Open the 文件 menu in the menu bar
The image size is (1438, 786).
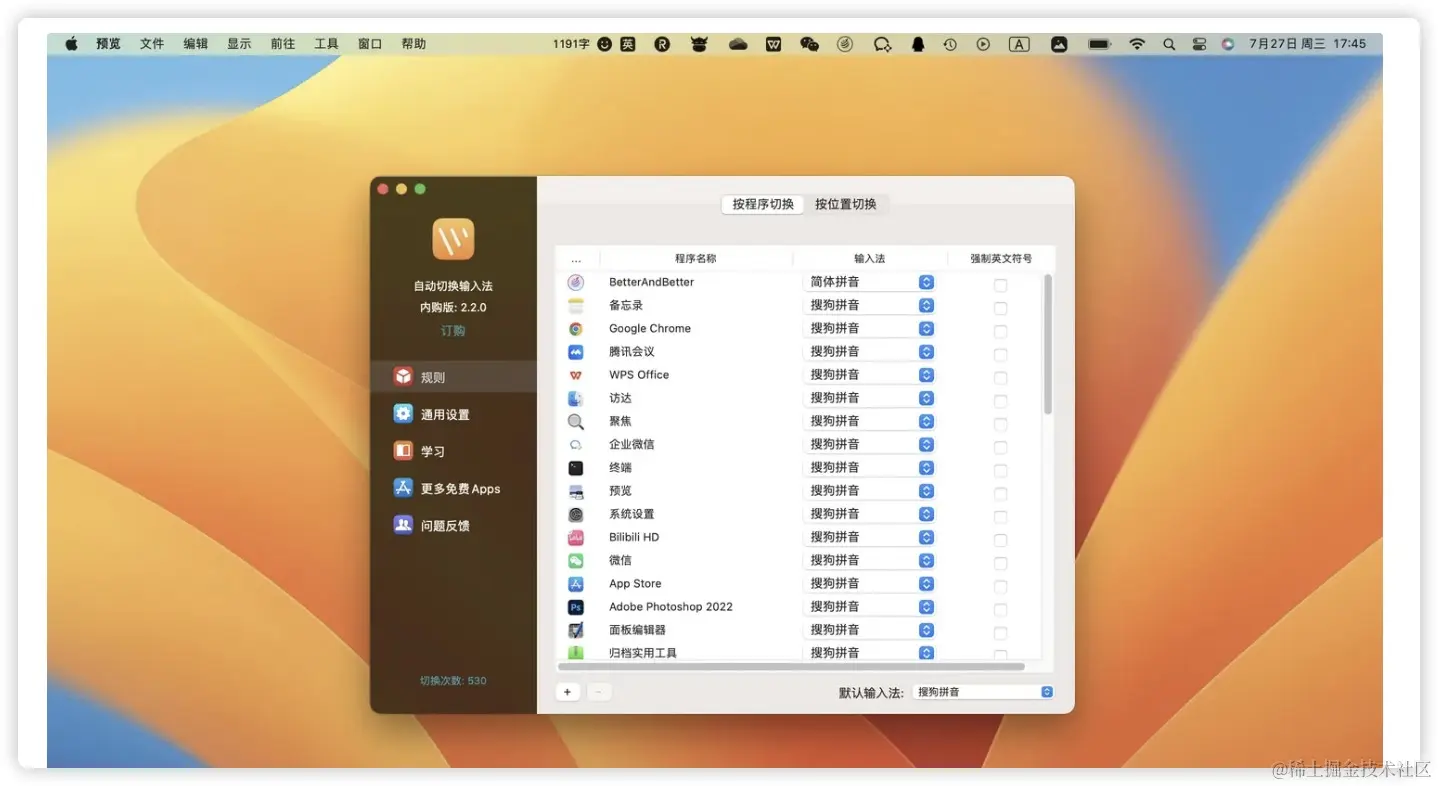tap(152, 44)
